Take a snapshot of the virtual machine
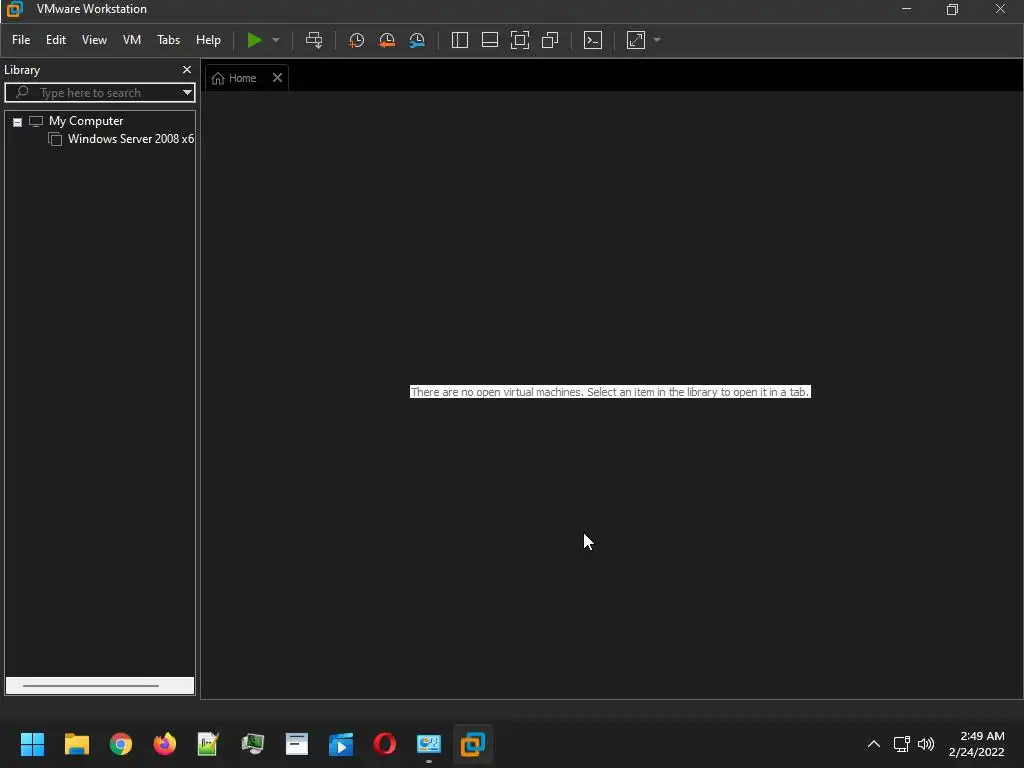 pyautogui.click(x=357, y=40)
